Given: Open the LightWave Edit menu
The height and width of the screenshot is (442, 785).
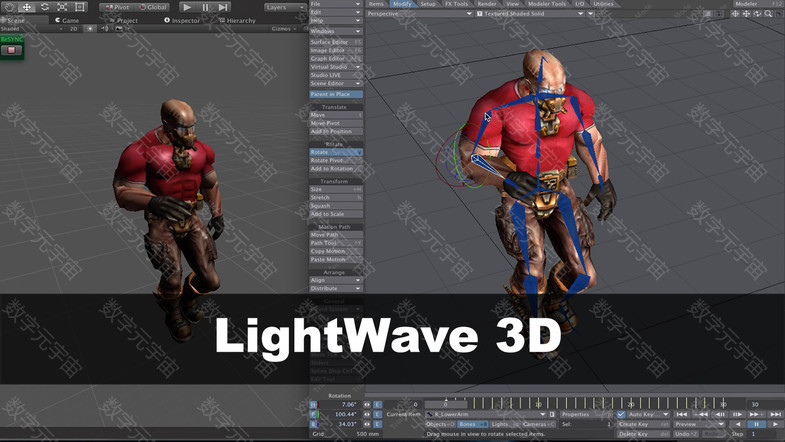Looking at the screenshot, I should (x=335, y=12).
